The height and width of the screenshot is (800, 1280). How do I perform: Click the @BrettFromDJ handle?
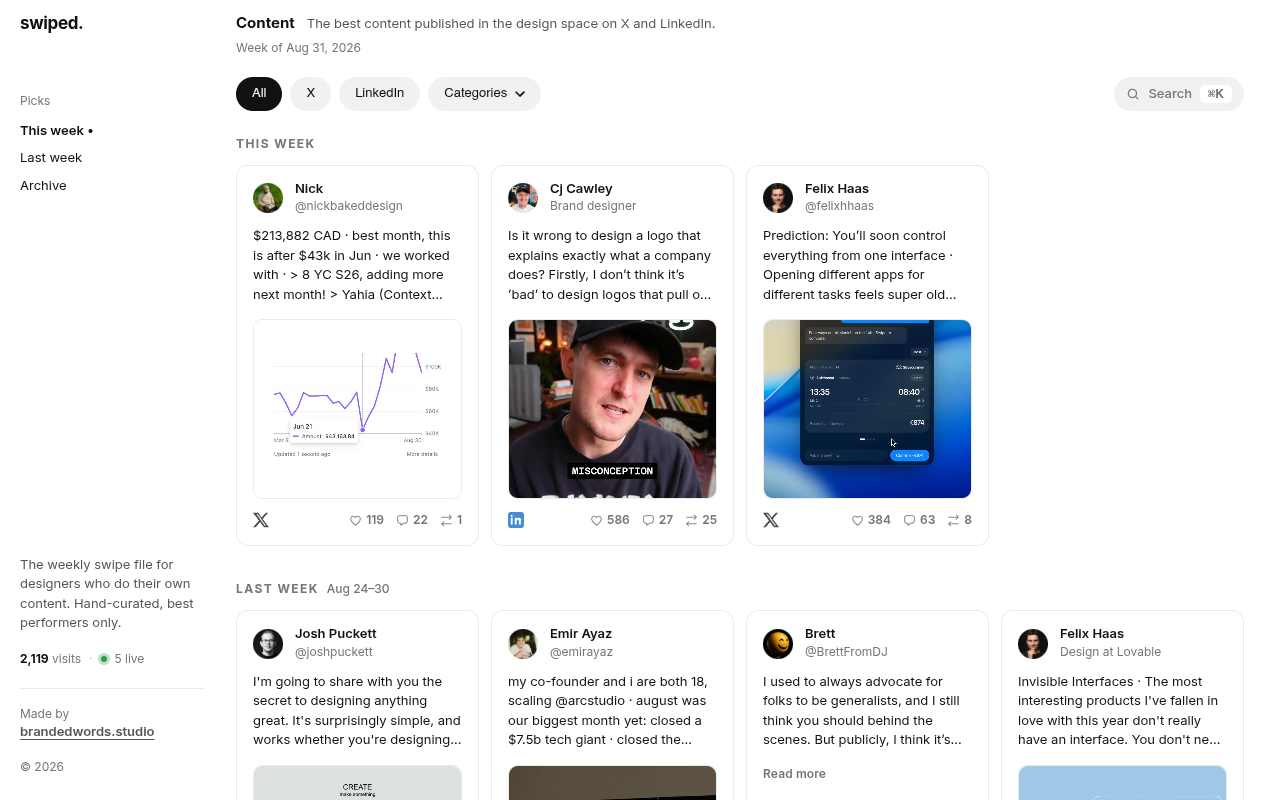[846, 652]
